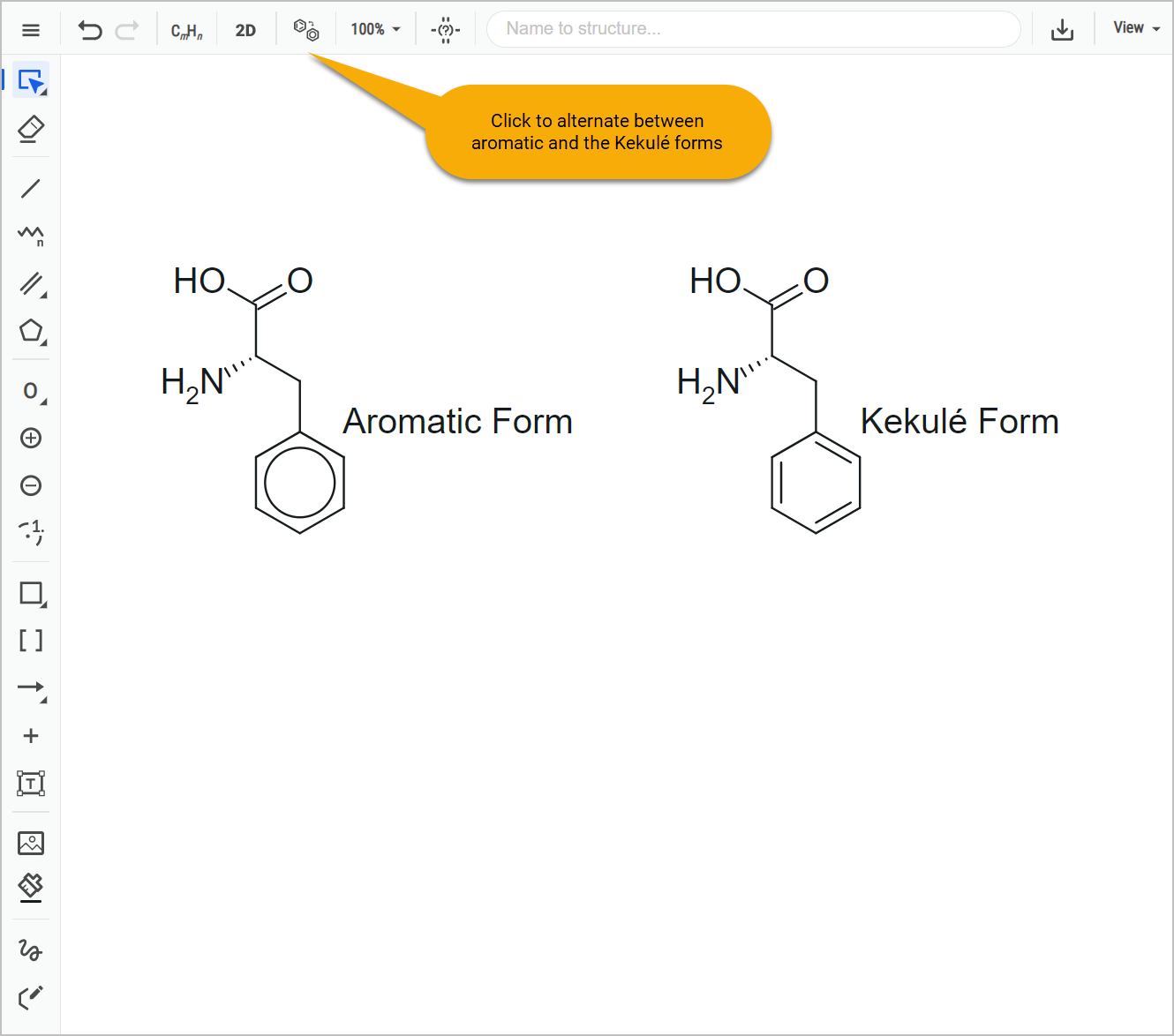The image size is (1174, 1036).
Task: Select the freehand drawing tool
Action: click(30, 950)
